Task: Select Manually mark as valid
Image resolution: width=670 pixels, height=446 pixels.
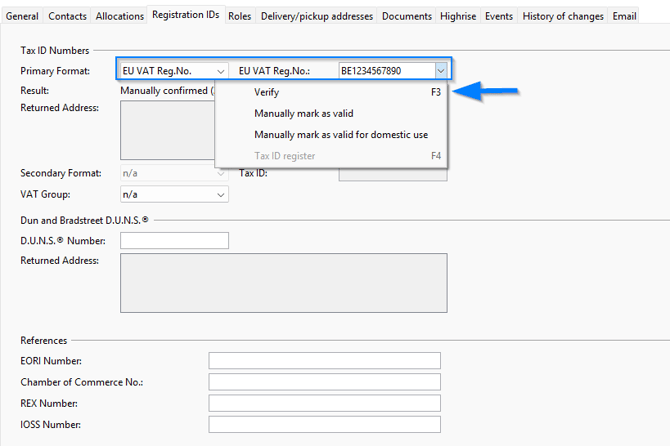Action: (304, 113)
